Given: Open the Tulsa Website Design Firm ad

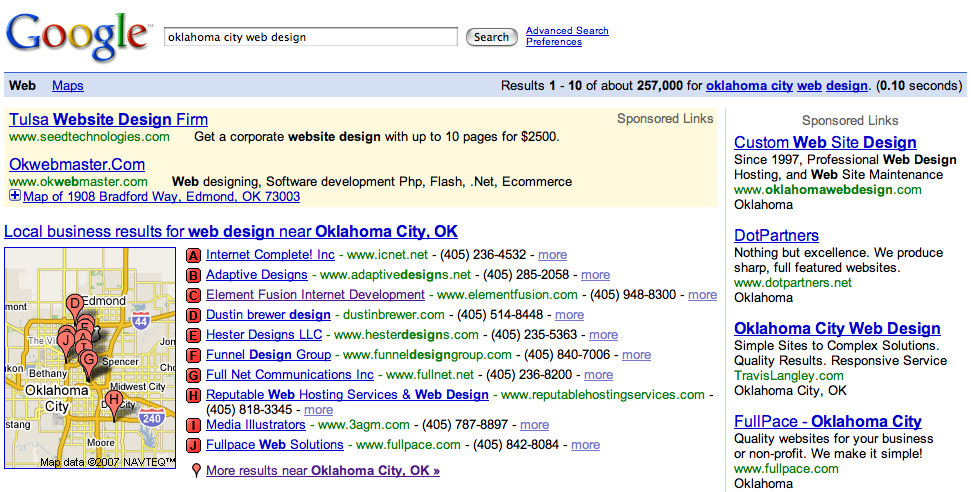Looking at the screenshot, I should 108,120.
